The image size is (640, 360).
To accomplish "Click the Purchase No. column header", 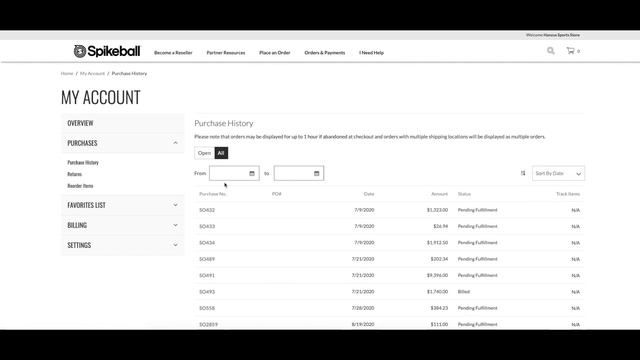I will pyautogui.click(x=213, y=194).
